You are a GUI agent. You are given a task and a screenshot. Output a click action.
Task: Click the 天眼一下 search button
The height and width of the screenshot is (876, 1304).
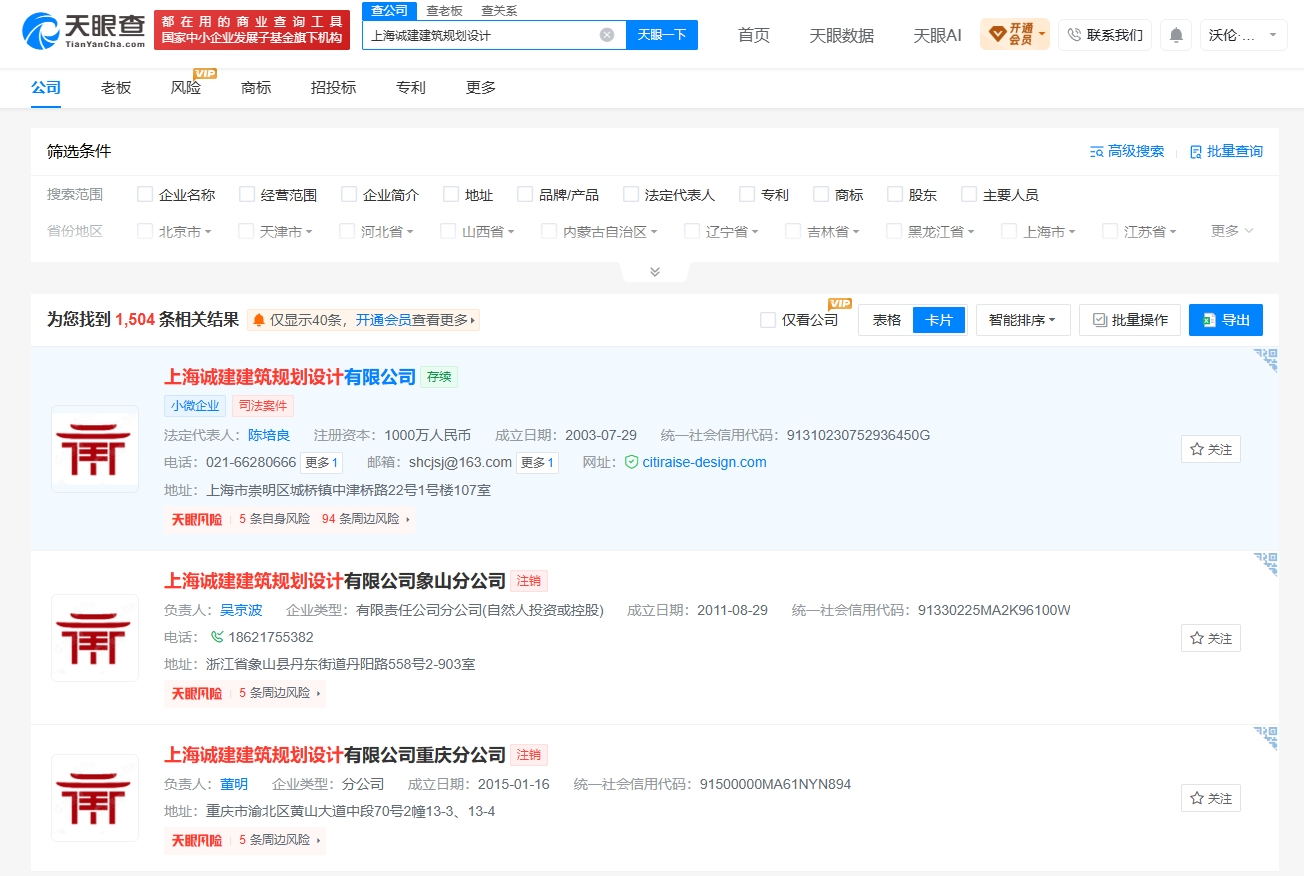(x=662, y=35)
